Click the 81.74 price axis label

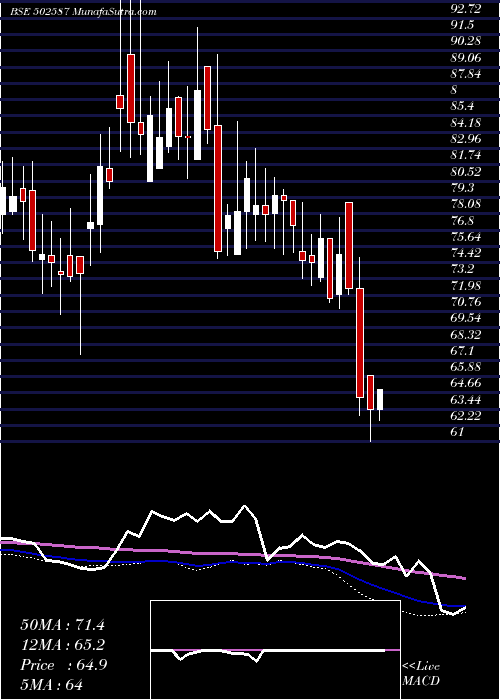tap(466, 155)
